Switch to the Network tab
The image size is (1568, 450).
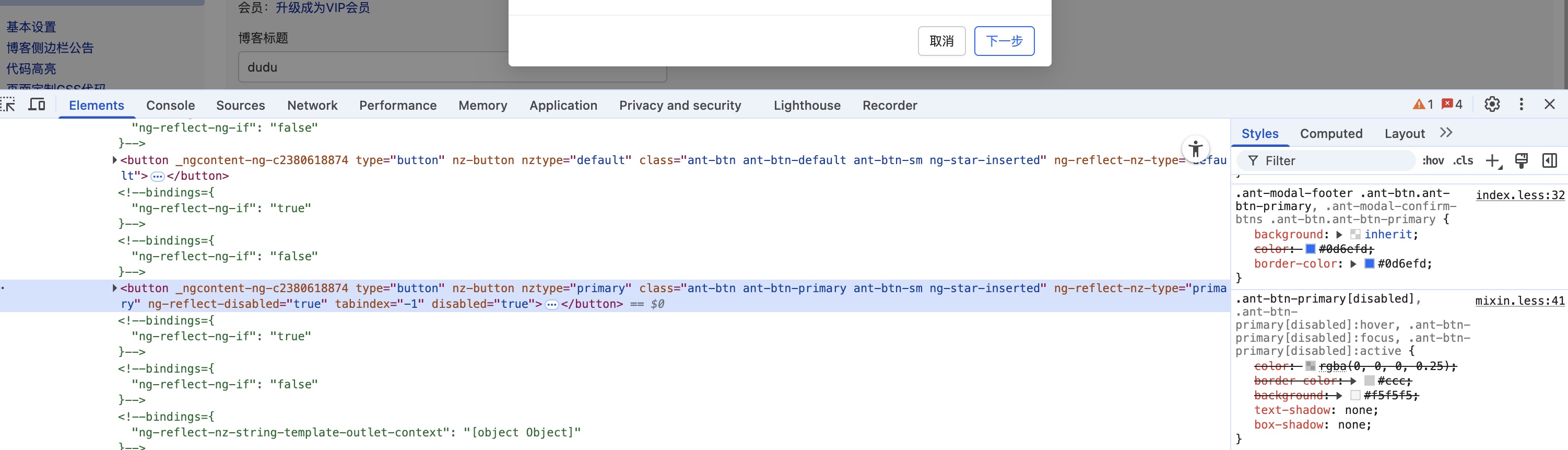pyautogui.click(x=312, y=106)
